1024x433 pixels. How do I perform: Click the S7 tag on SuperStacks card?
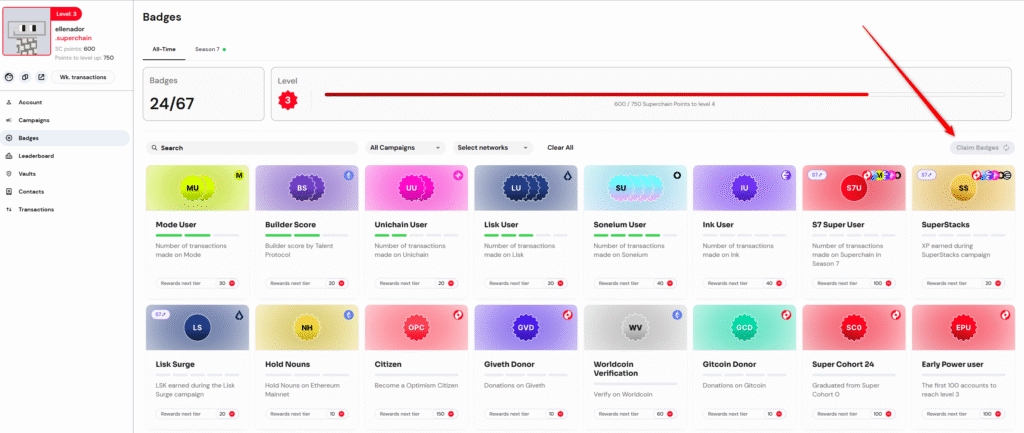point(926,175)
